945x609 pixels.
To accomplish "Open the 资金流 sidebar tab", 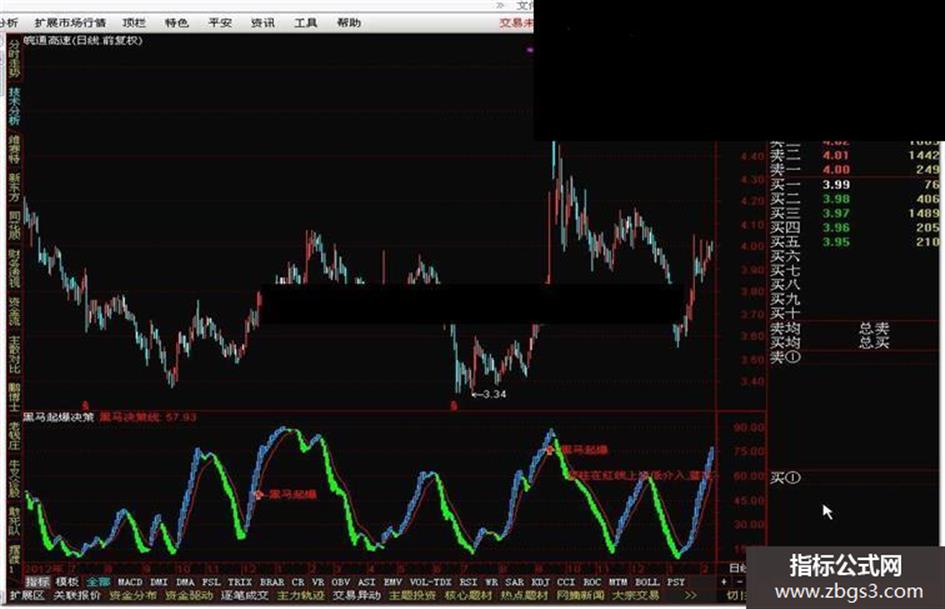I will [x=14, y=311].
